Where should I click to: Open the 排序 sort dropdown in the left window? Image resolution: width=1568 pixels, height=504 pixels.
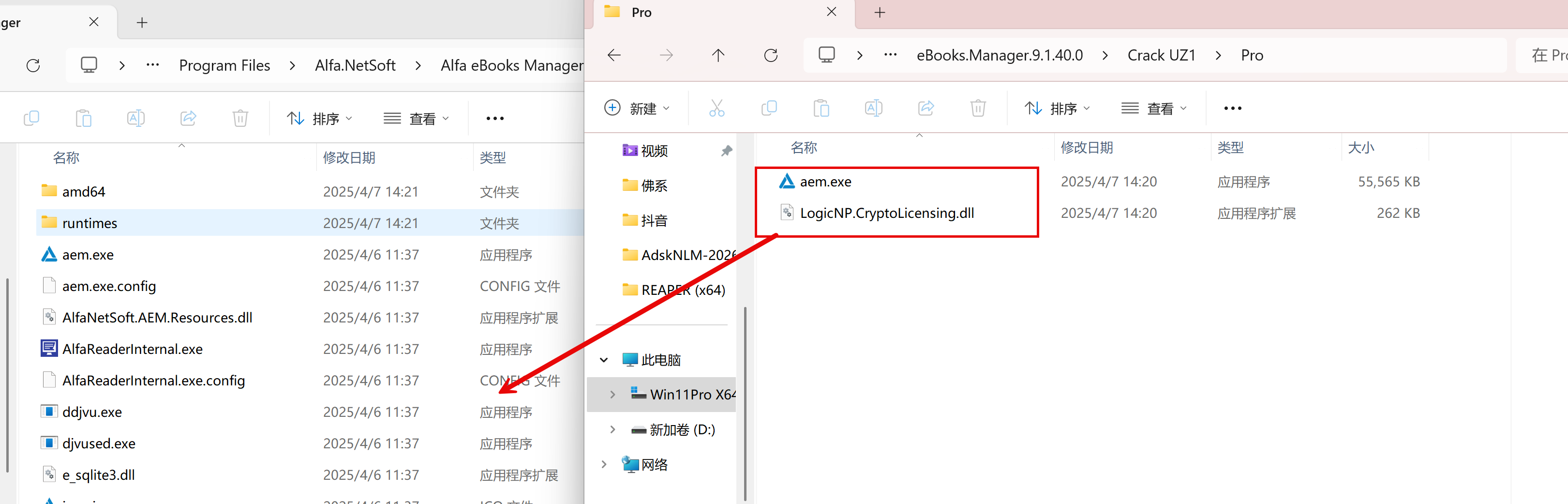pos(320,118)
